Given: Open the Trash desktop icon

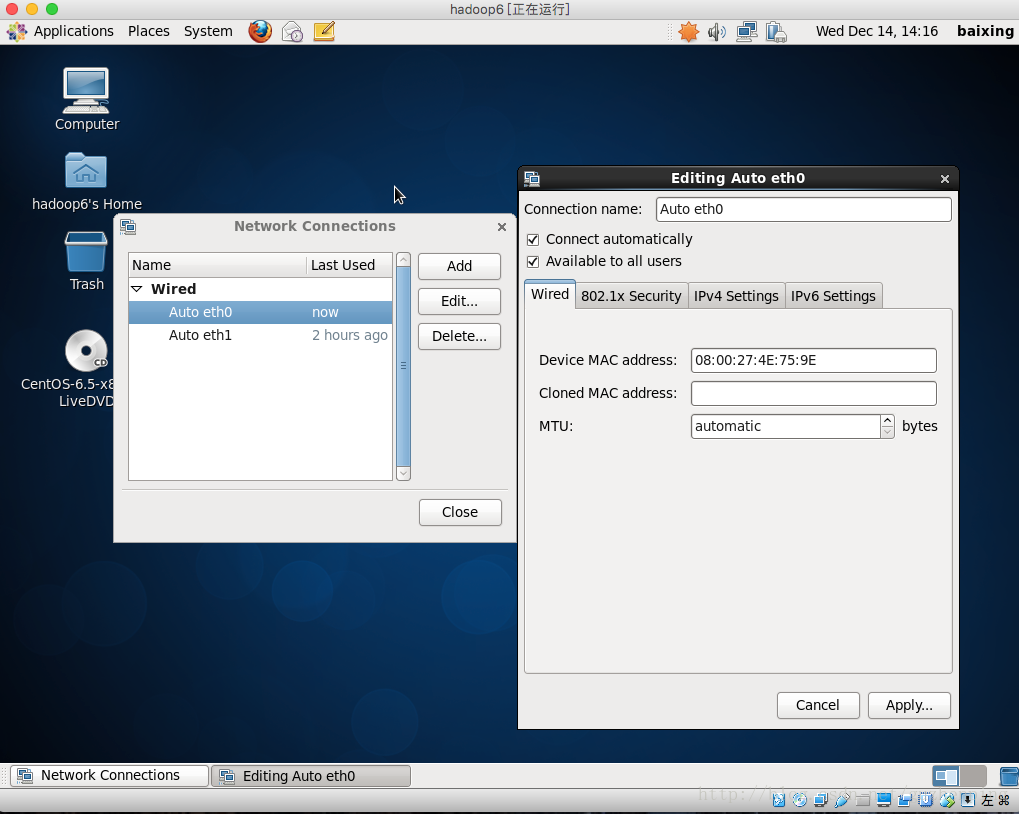Looking at the screenshot, I should 86,253.
